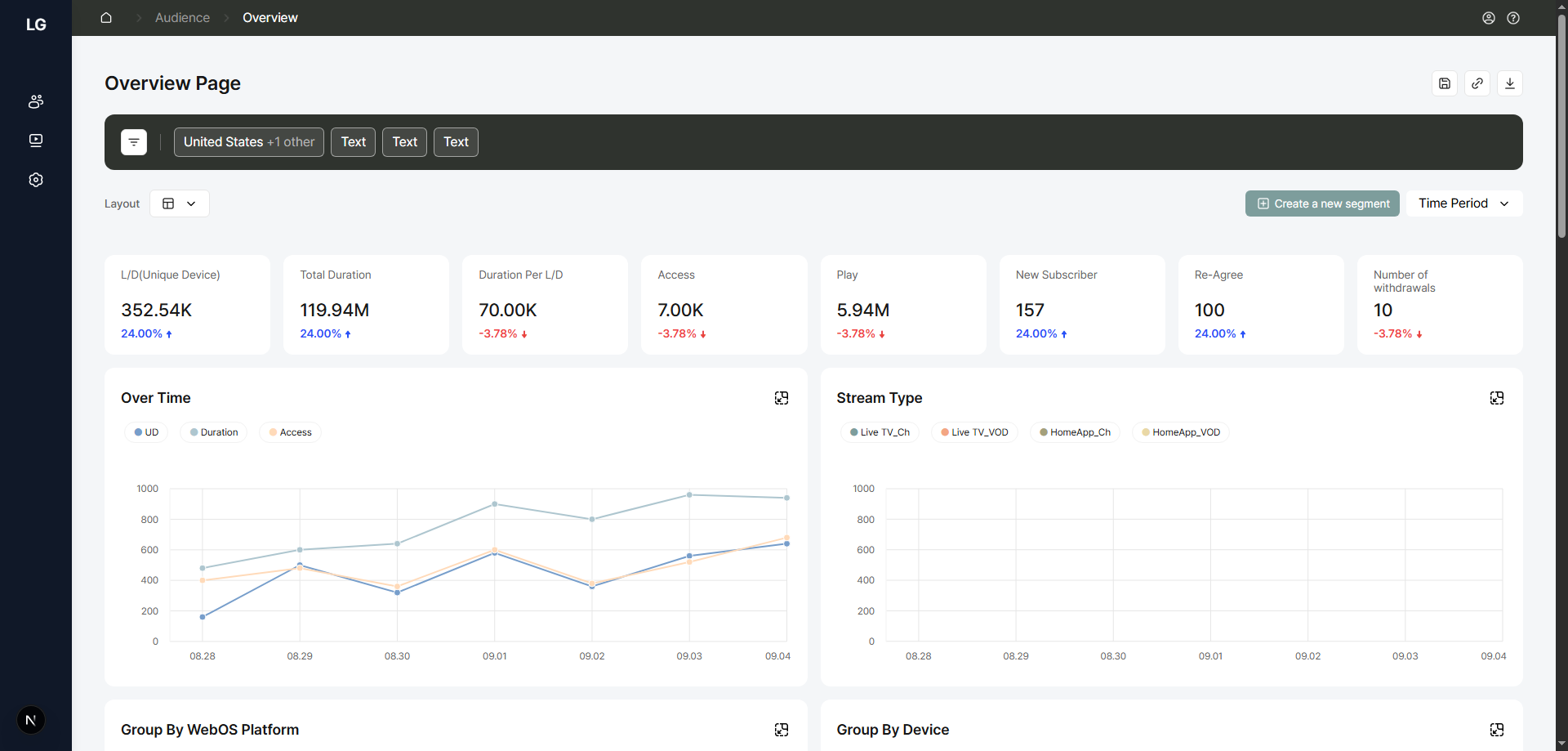Open the media player sidebar icon
This screenshot has width=1568, height=751.
[x=36, y=141]
